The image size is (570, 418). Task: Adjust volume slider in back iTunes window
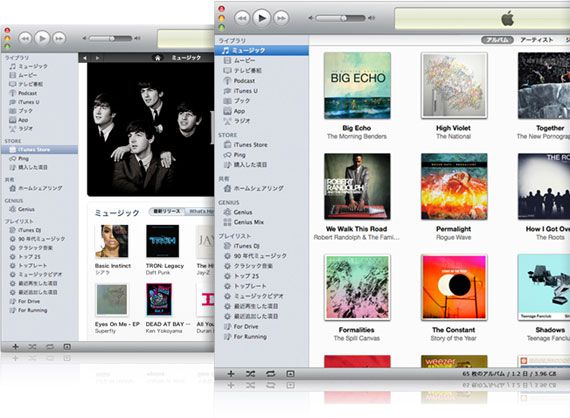pyautogui.click(x=111, y=38)
